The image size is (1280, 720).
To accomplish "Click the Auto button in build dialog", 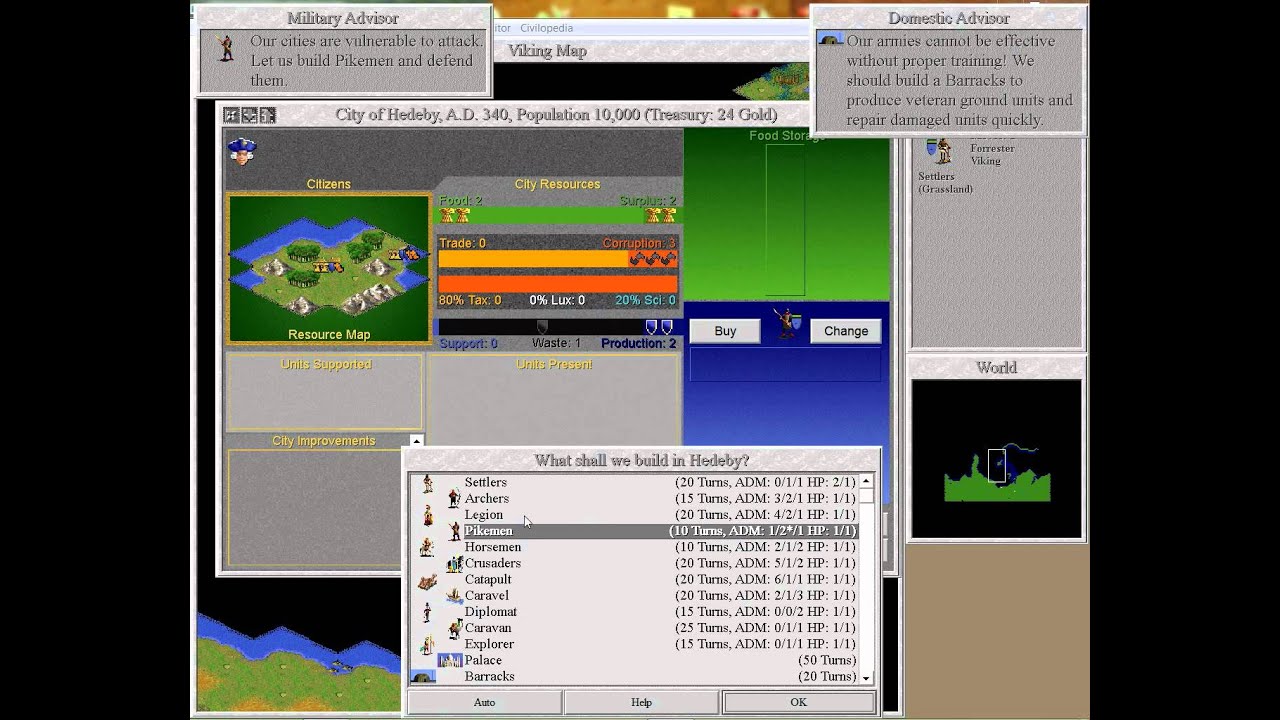I will 484,702.
